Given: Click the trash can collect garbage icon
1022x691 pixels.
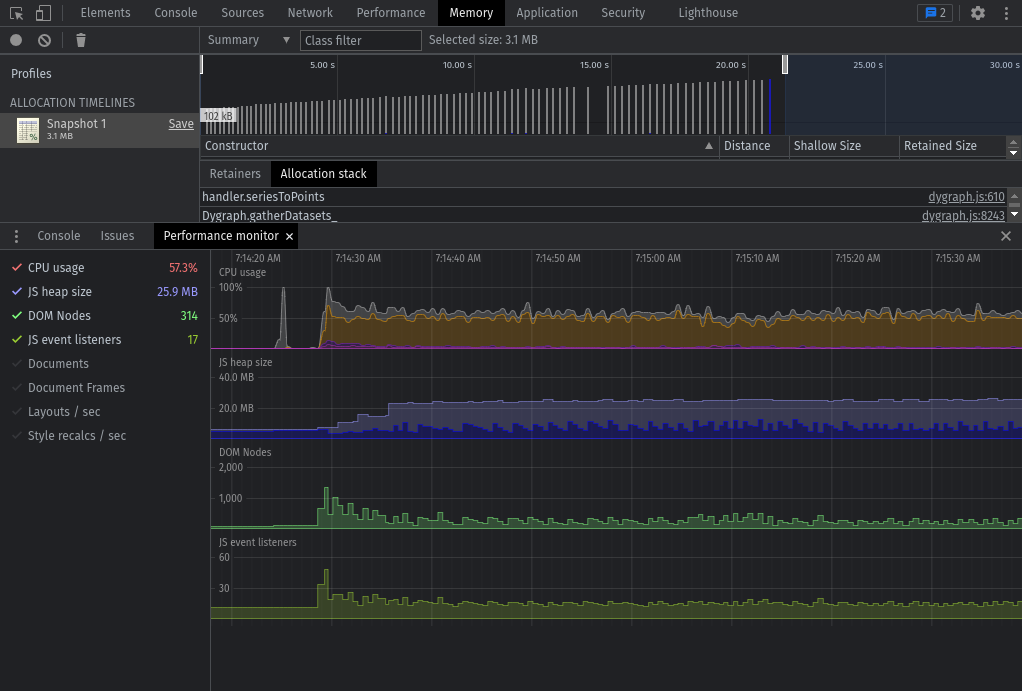Looking at the screenshot, I should (81, 40).
